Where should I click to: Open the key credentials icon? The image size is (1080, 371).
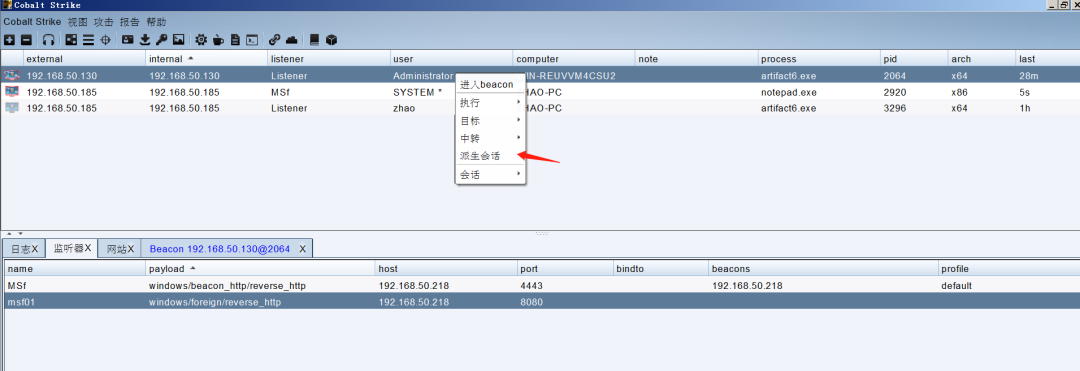click(x=162, y=40)
